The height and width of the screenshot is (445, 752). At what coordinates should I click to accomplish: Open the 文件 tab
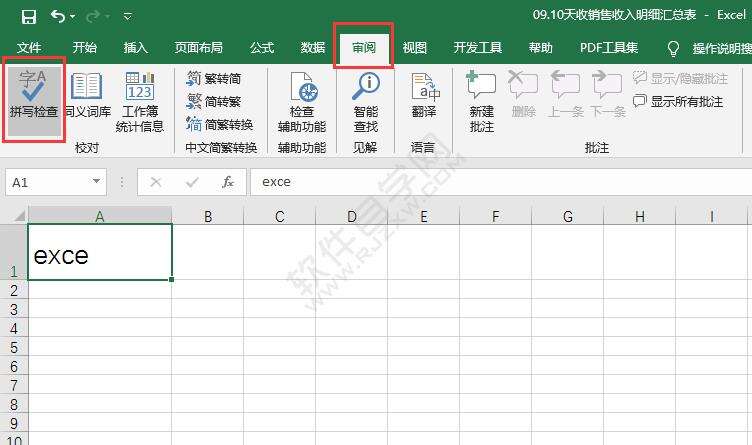(x=29, y=47)
